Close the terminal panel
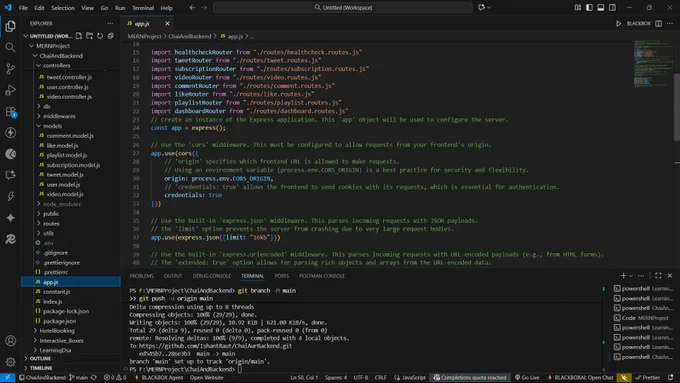Image resolution: width=680 pixels, height=383 pixels. [x=670, y=275]
